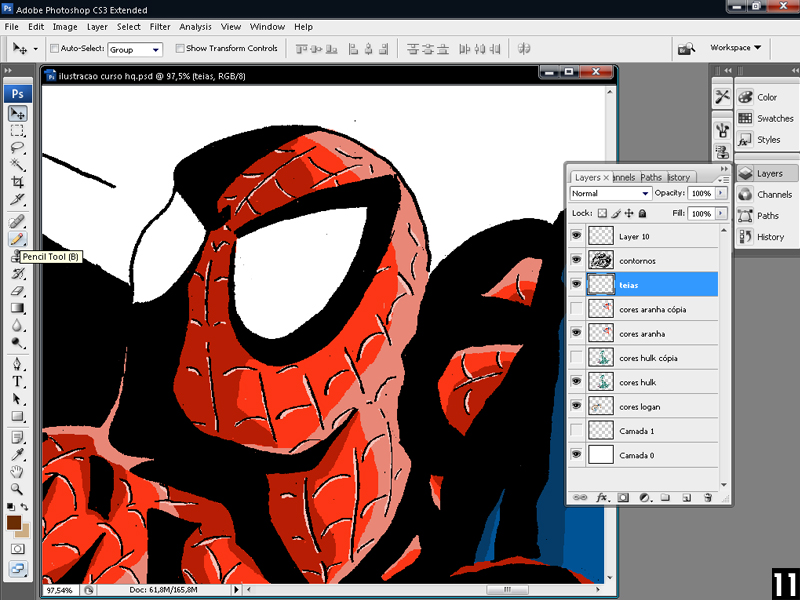Hide the contornos layer

[x=575, y=260]
